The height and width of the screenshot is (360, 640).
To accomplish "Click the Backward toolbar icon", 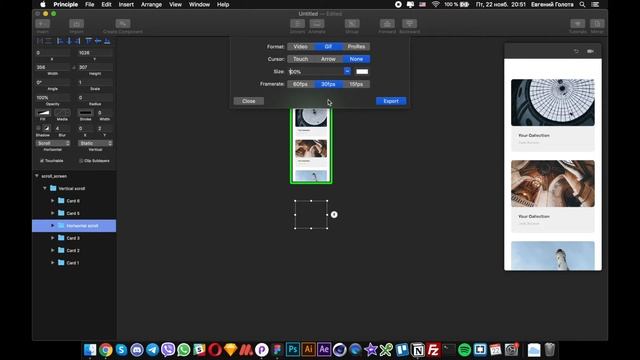I will [409, 24].
